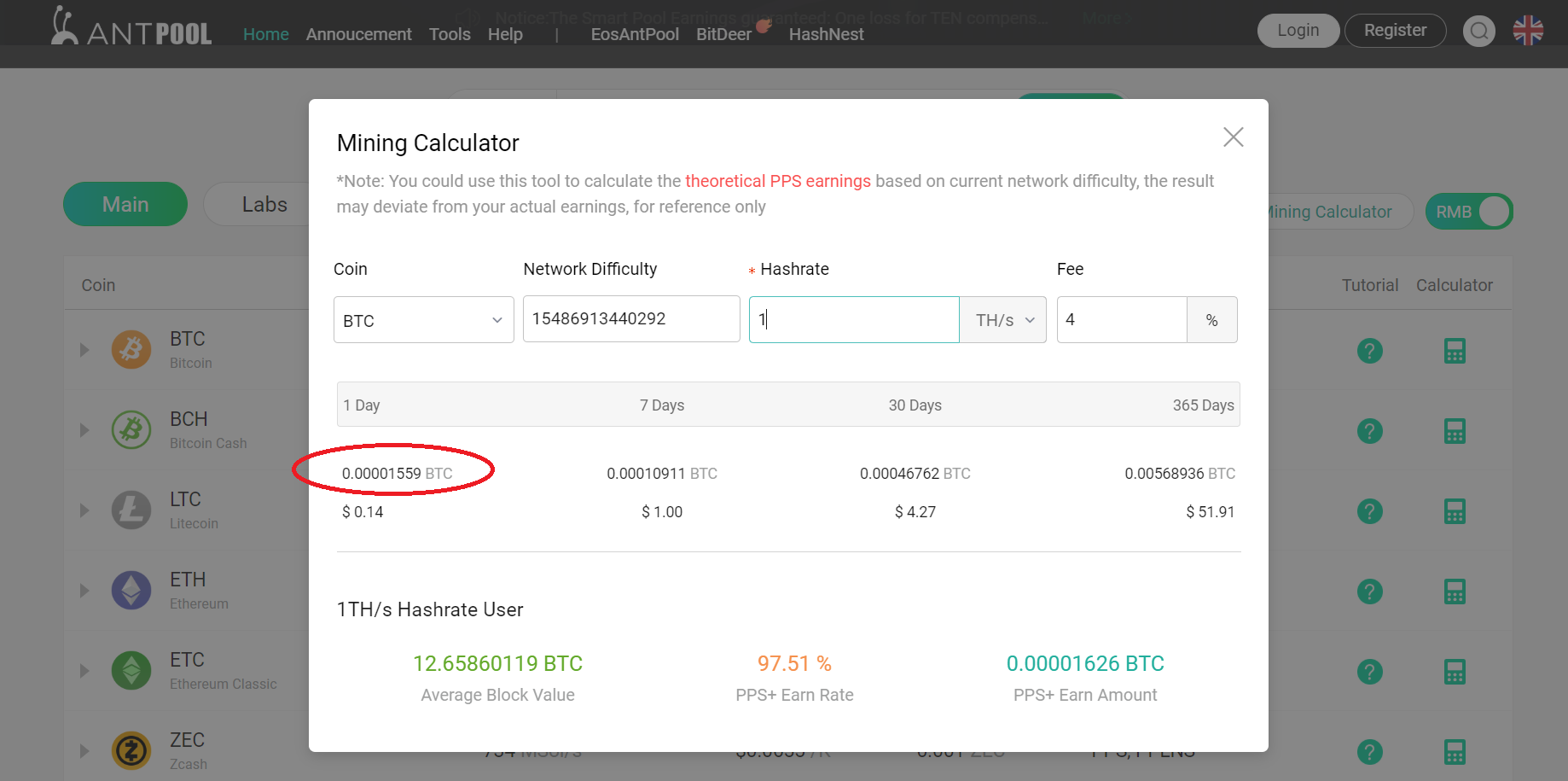Image resolution: width=1568 pixels, height=781 pixels.
Task: Click the Bitcoin coin icon
Action: coord(131,350)
